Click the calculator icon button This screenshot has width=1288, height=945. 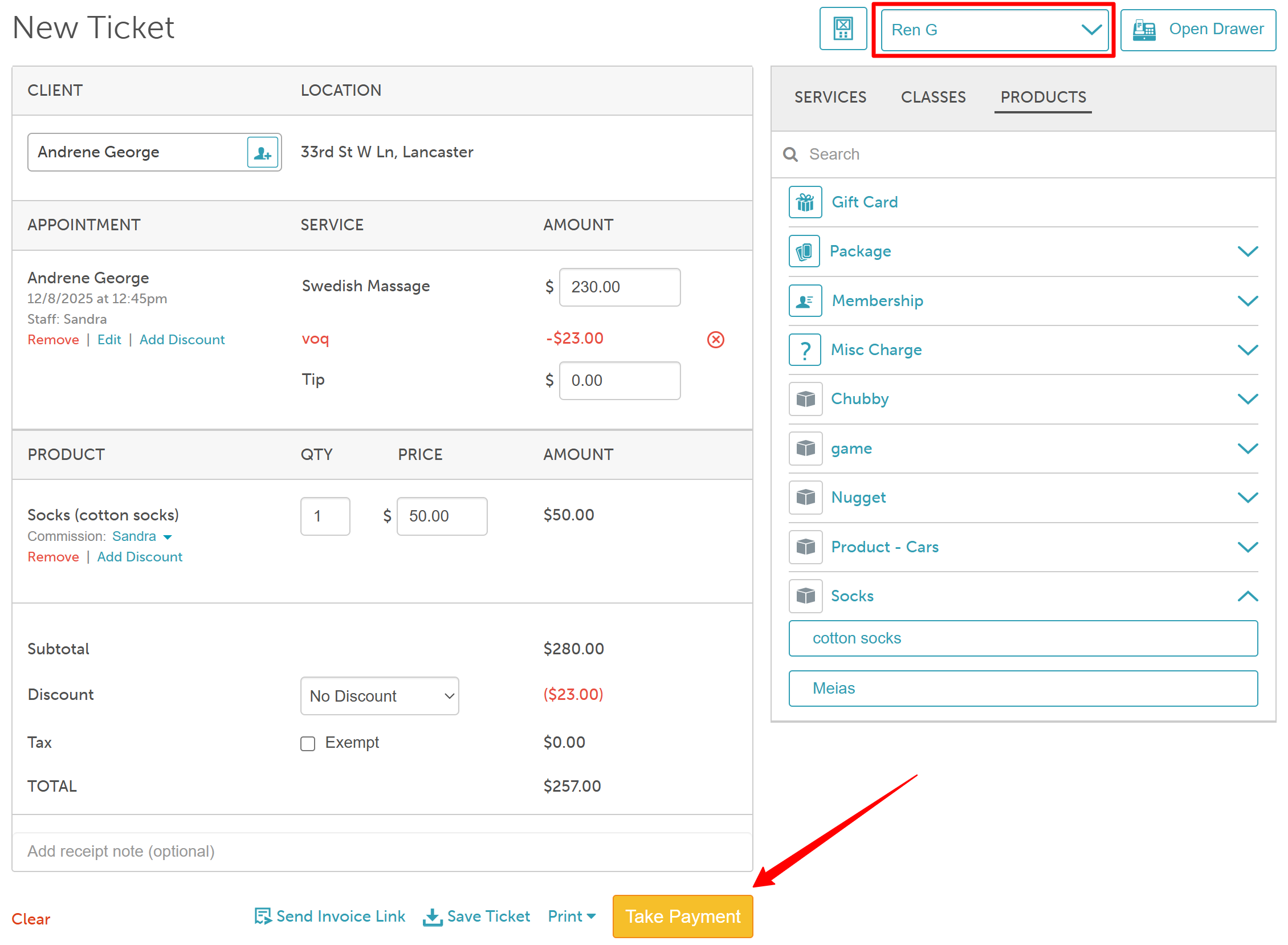pyautogui.click(x=842, y=28)
